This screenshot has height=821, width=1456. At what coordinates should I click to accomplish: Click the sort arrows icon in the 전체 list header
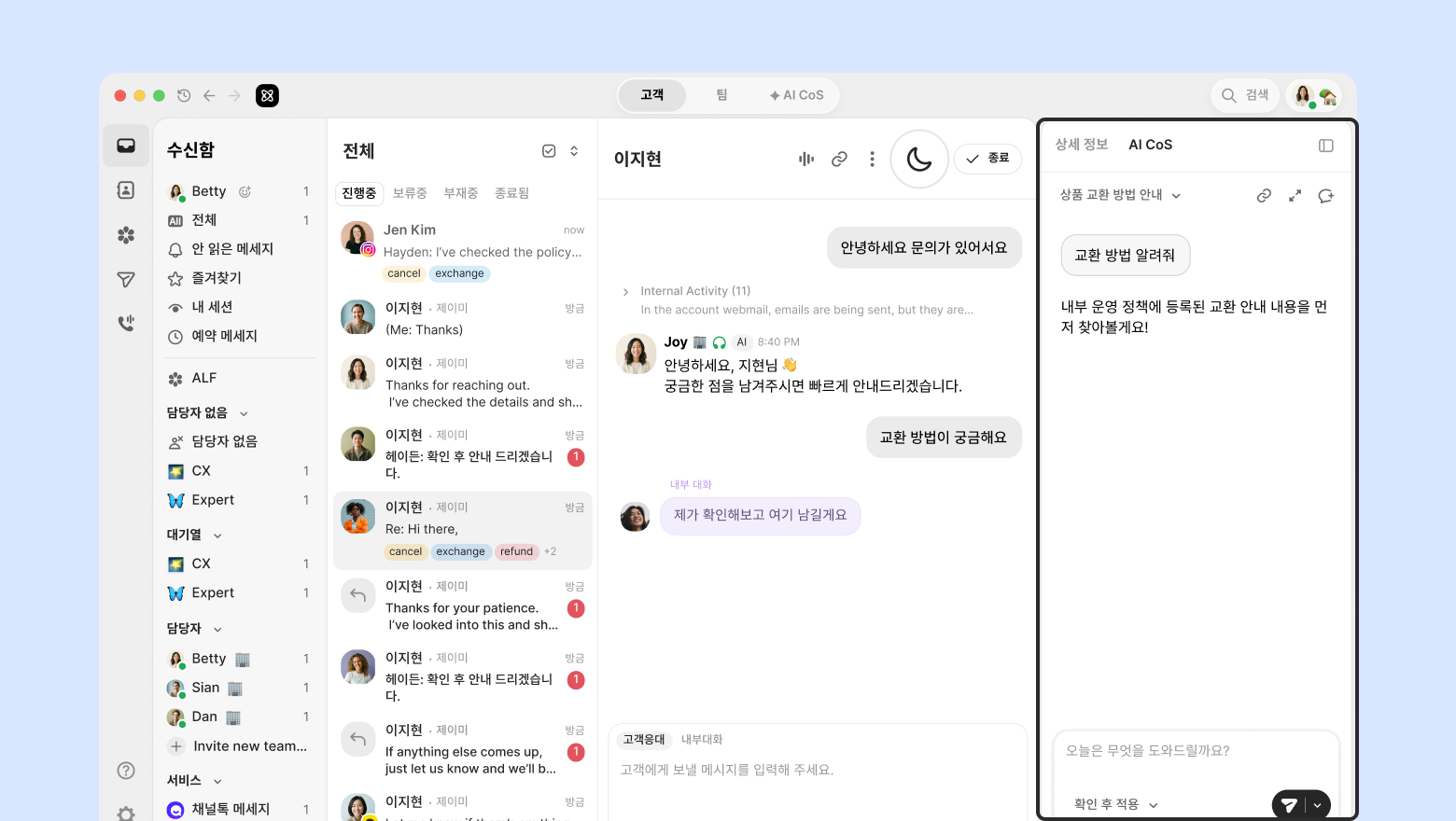click(574, 151)
